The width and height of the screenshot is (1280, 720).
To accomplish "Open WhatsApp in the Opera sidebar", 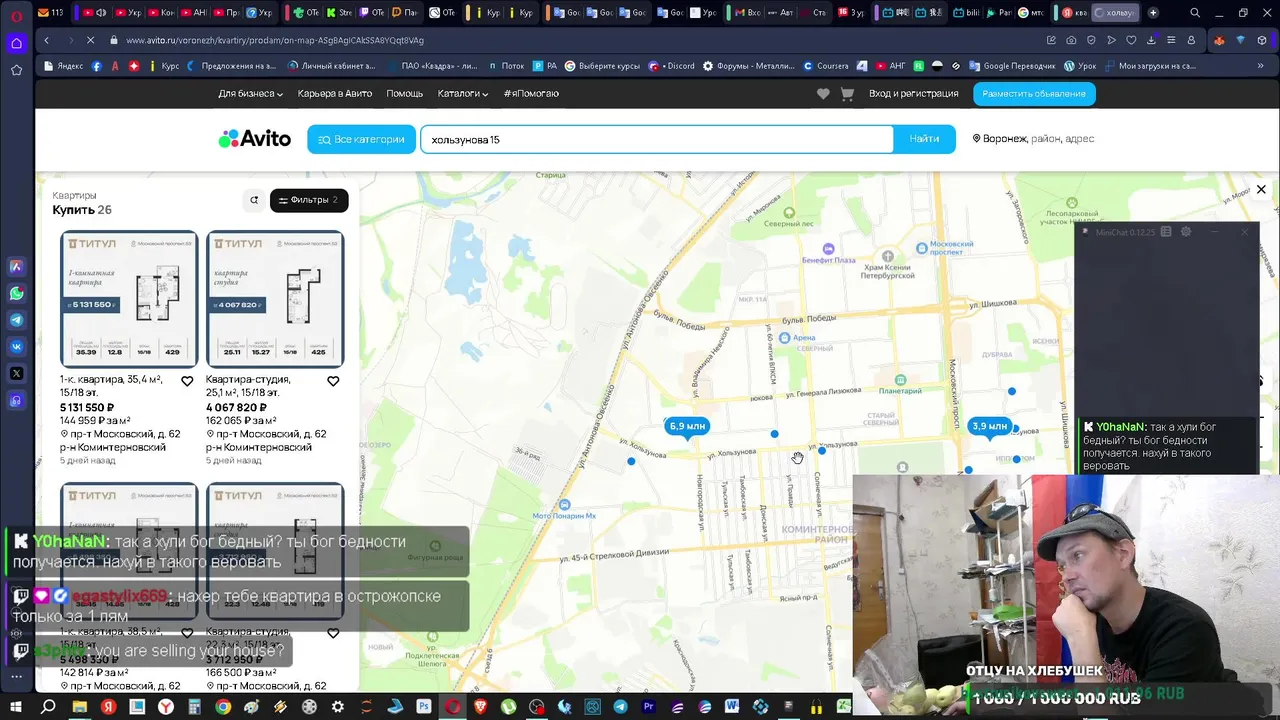I will point(16,294).
